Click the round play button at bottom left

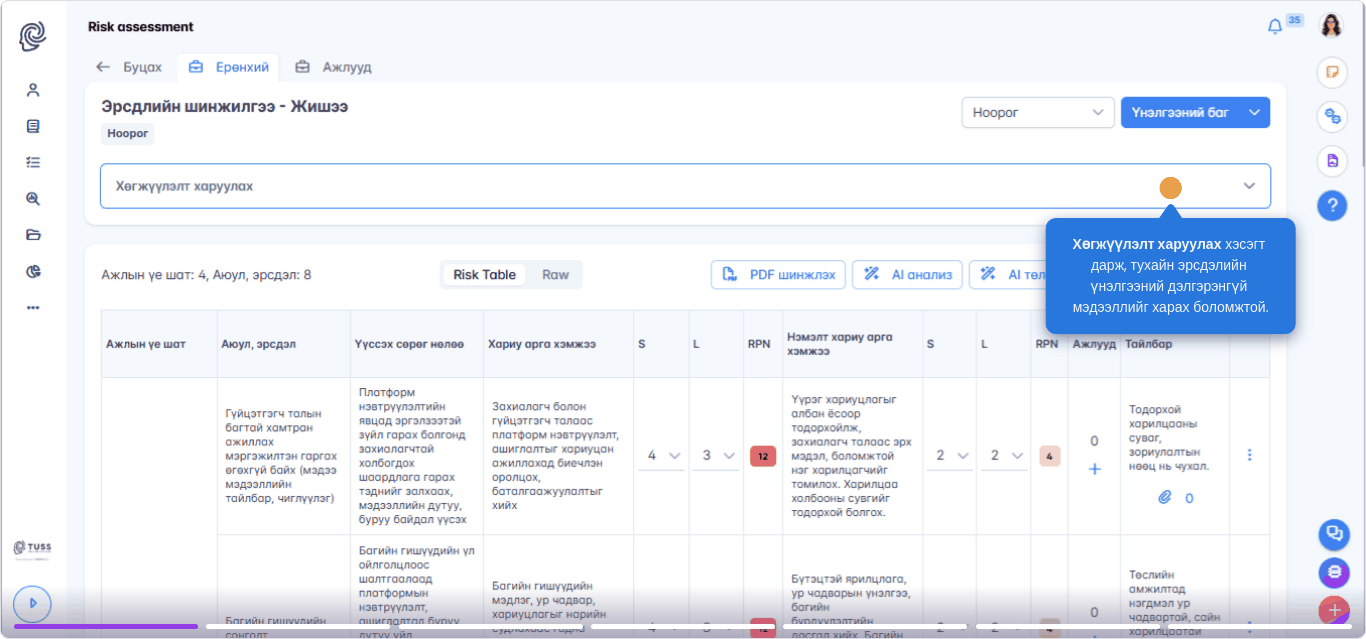33,603
